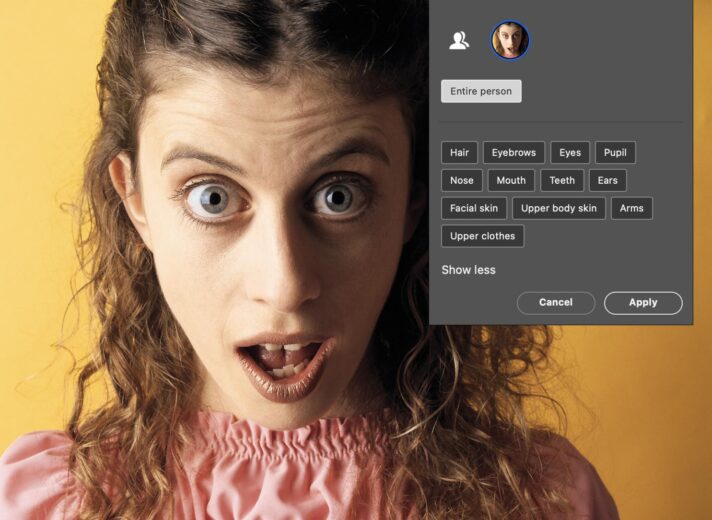
Task: Pick the Mouth option
Action: coord(511,181)
